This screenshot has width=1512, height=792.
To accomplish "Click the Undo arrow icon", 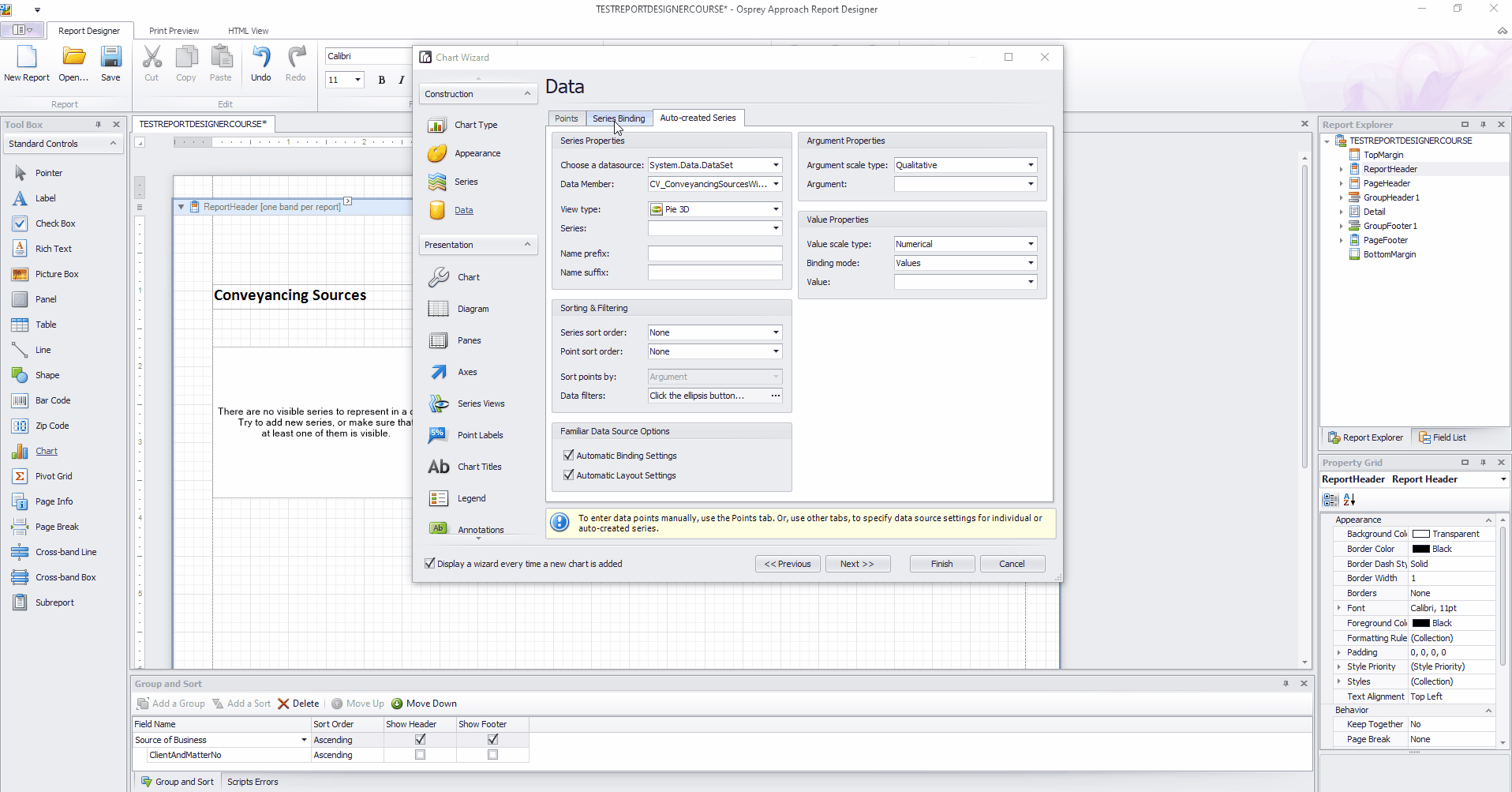I will (261, 57).
